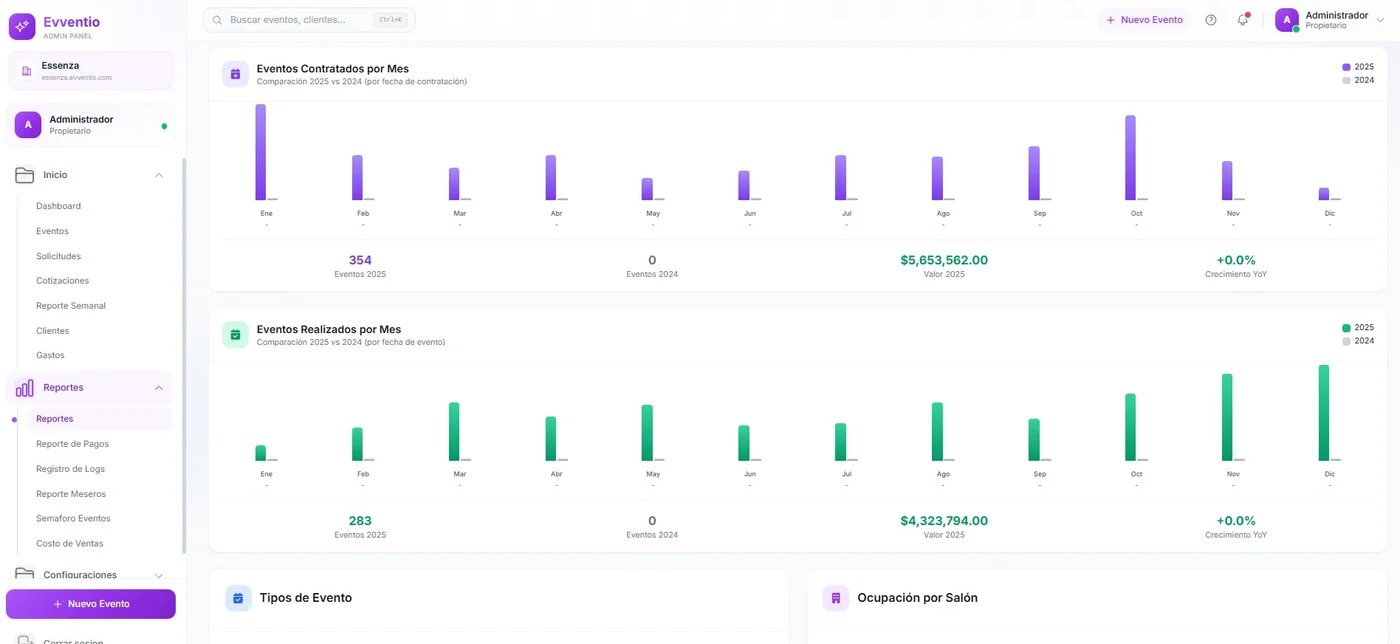1400x644 pixels.
Task: Toggle the 2025 legend in Eventos Contratados
Action: tap(1358, 67)
